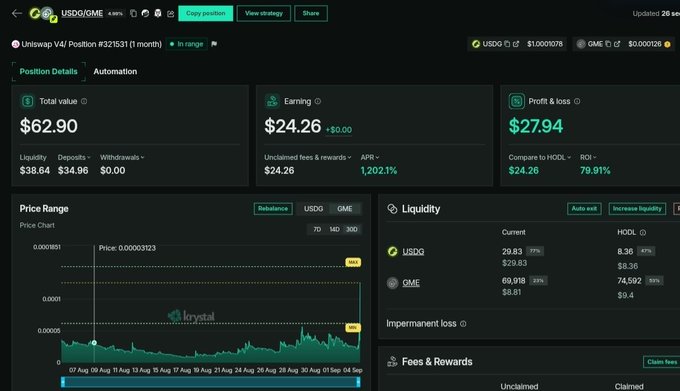The width and height of the screenshot is (680, 391).
Task: Open second circular icon after copy icon
Action: [x=146, y=13]
